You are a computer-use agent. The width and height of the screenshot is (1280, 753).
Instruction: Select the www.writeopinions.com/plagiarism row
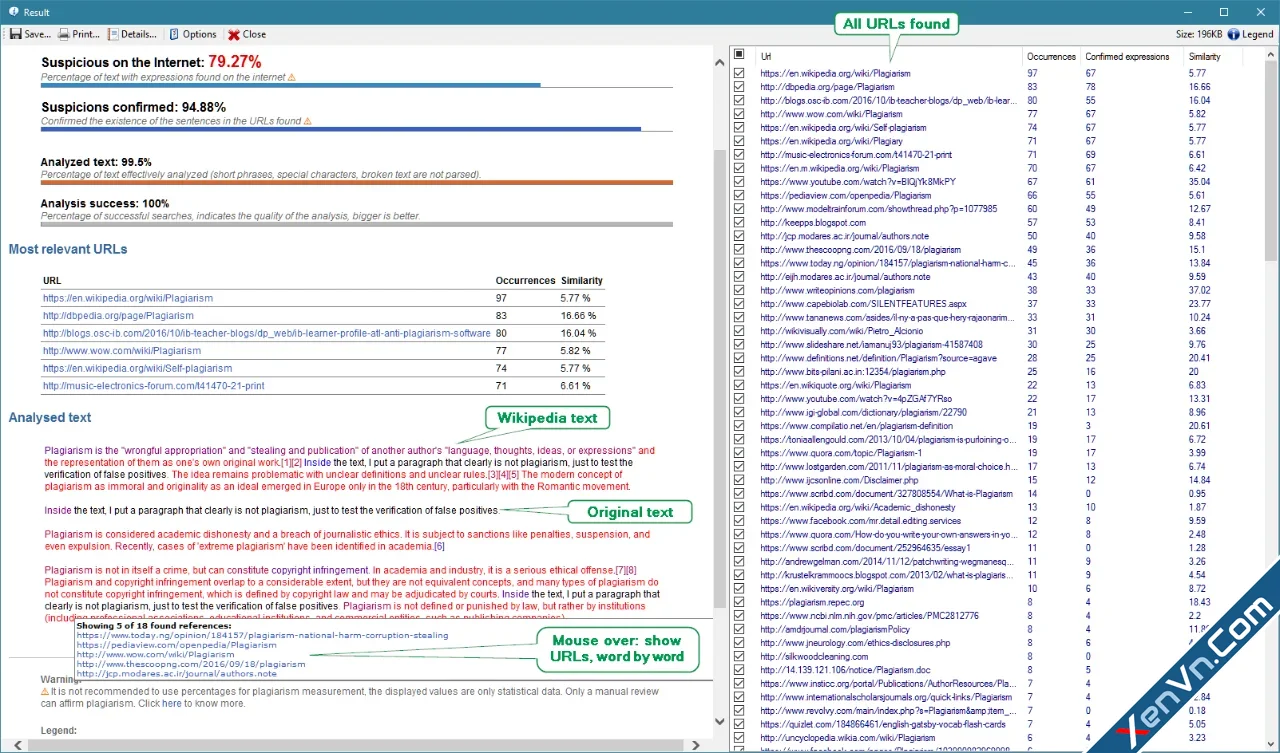[996, 290]
